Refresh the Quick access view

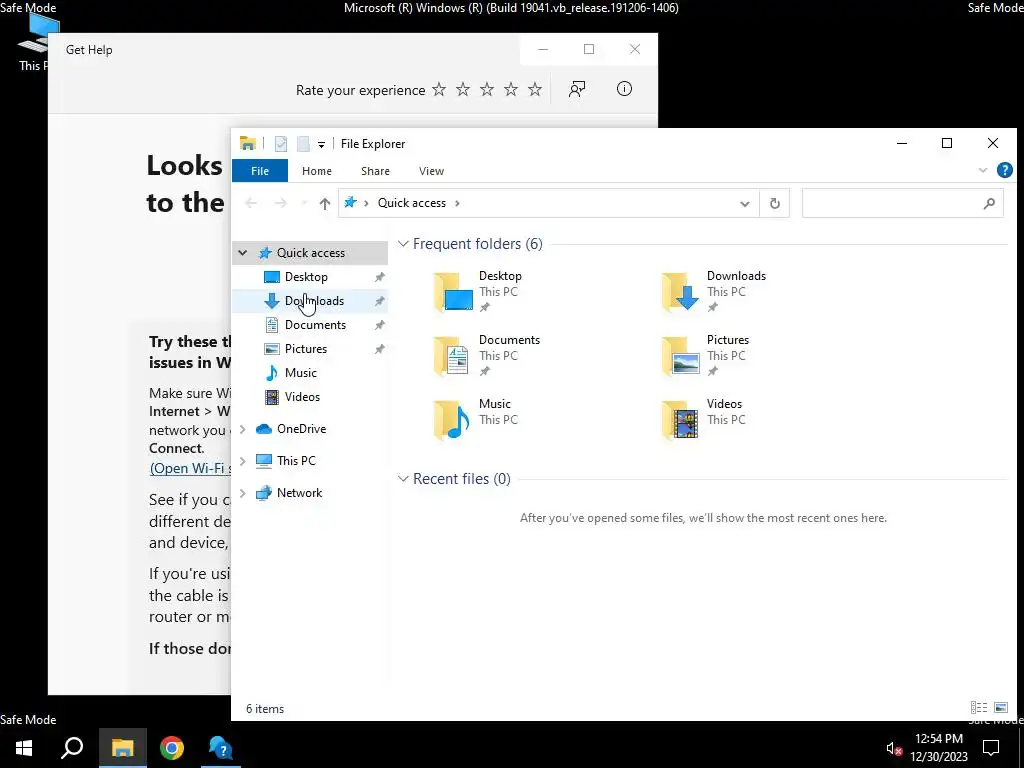[x=775, y=204]
